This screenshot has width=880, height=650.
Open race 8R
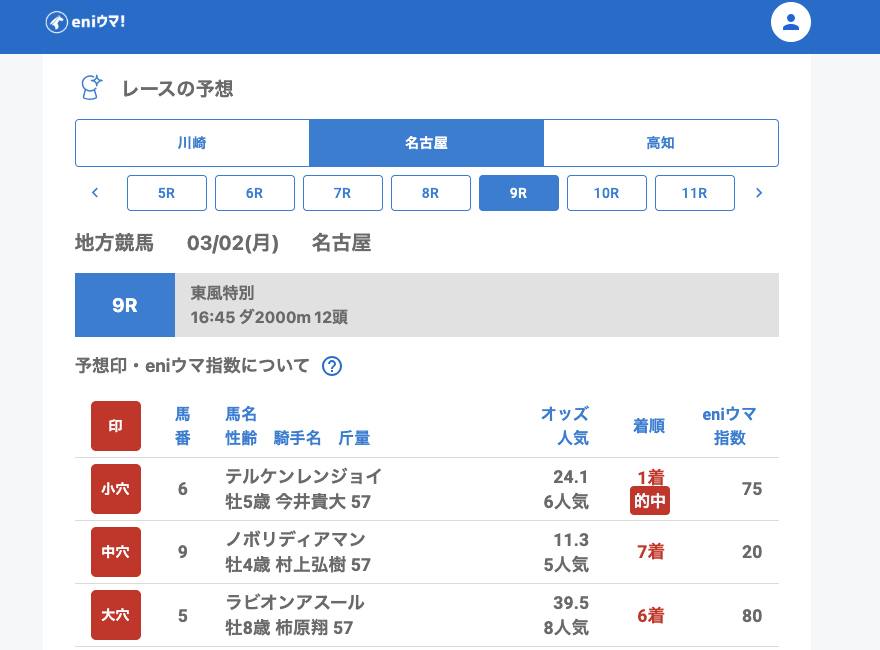click(431, 193)
